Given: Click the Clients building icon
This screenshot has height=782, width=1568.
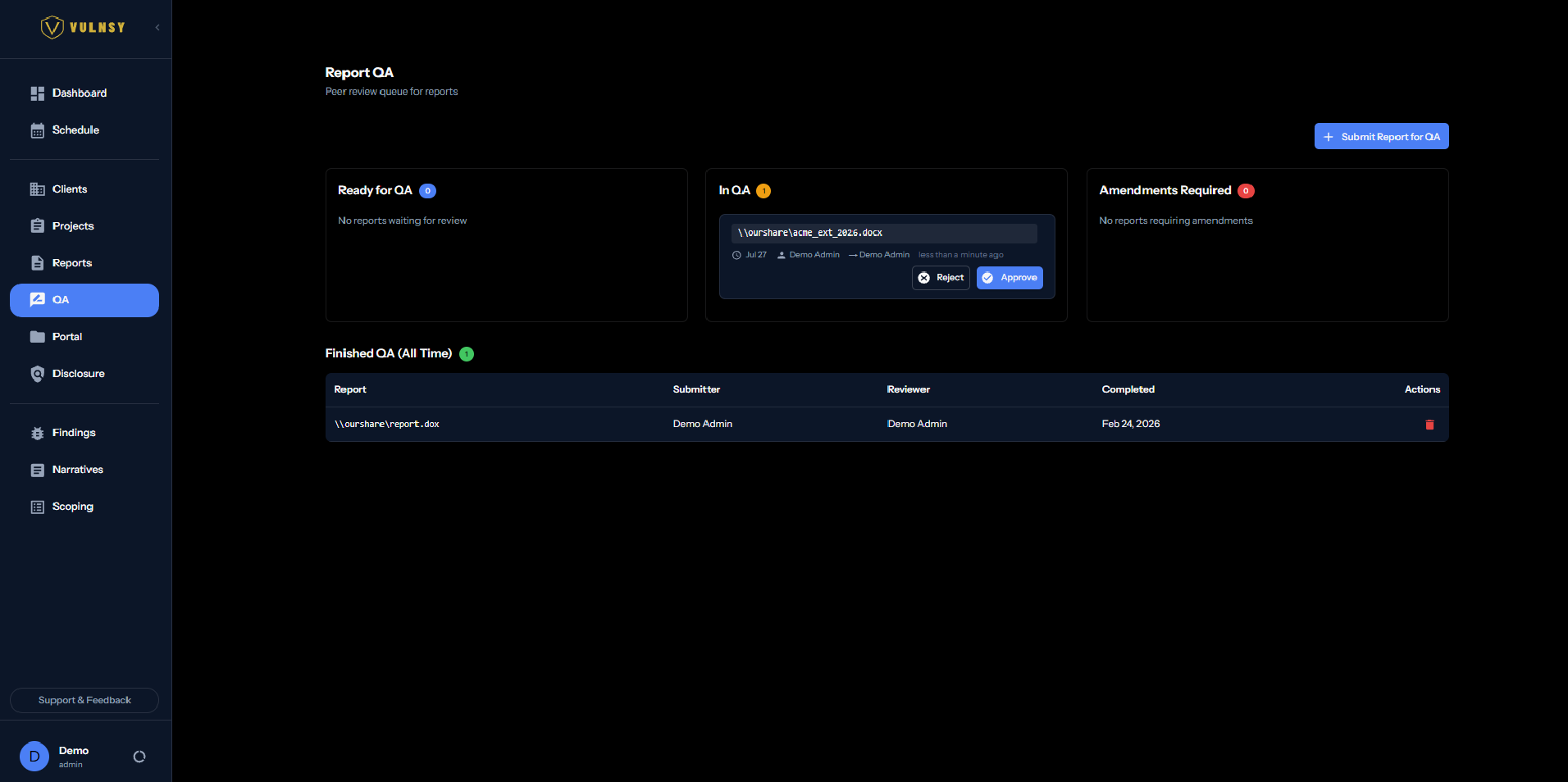Looking at the screenshot, I should point(38,189).
